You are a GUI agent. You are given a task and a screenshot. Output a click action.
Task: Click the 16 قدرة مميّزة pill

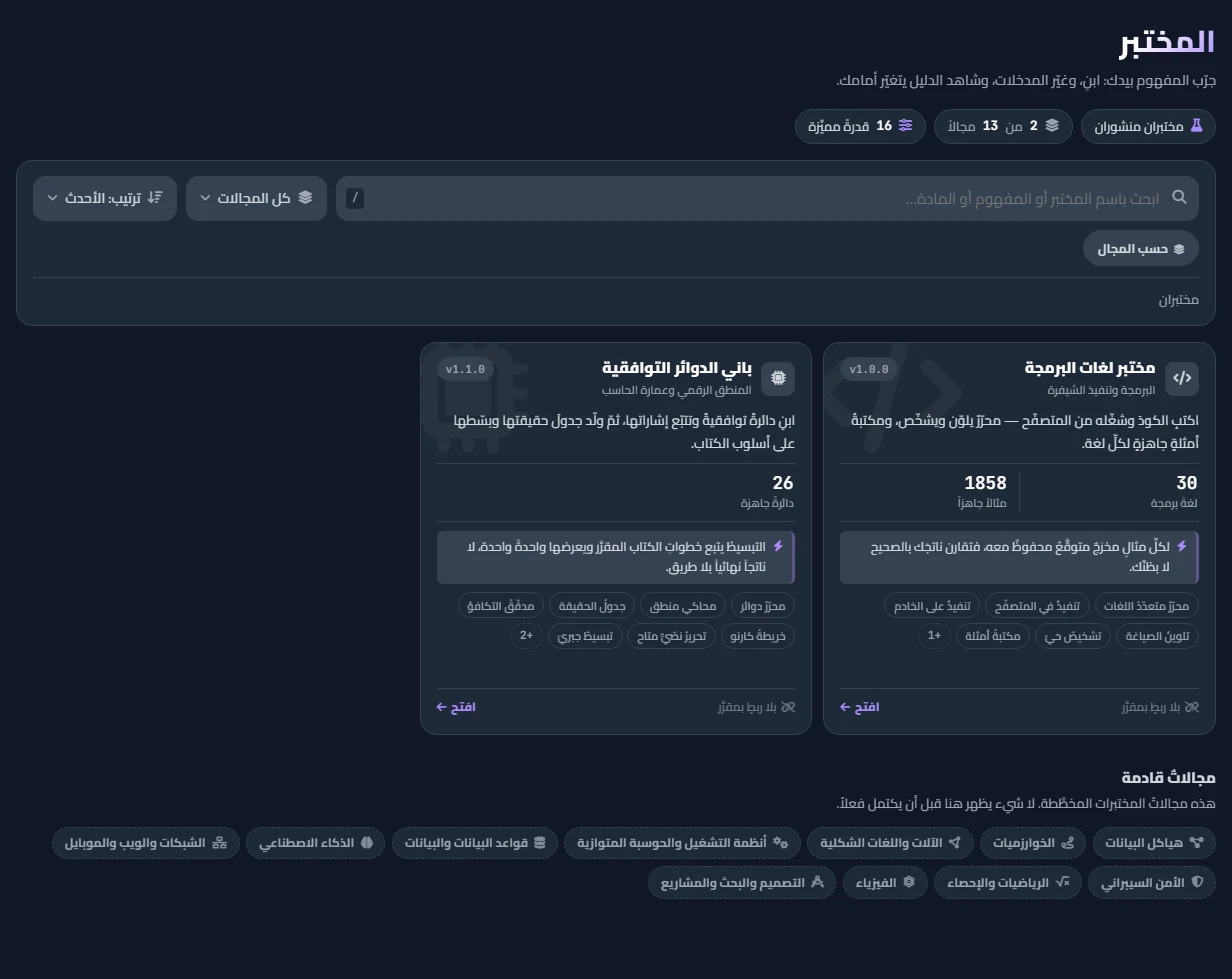point(861,126)
